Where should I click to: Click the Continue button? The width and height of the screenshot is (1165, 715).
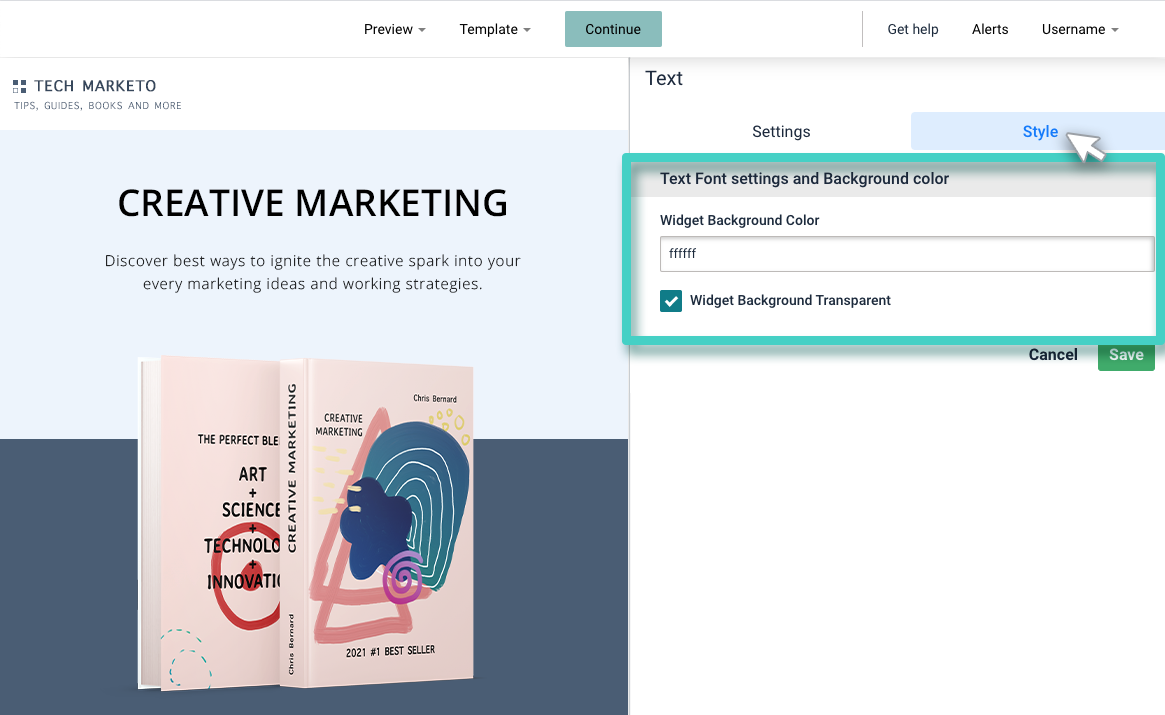(613, 29)
